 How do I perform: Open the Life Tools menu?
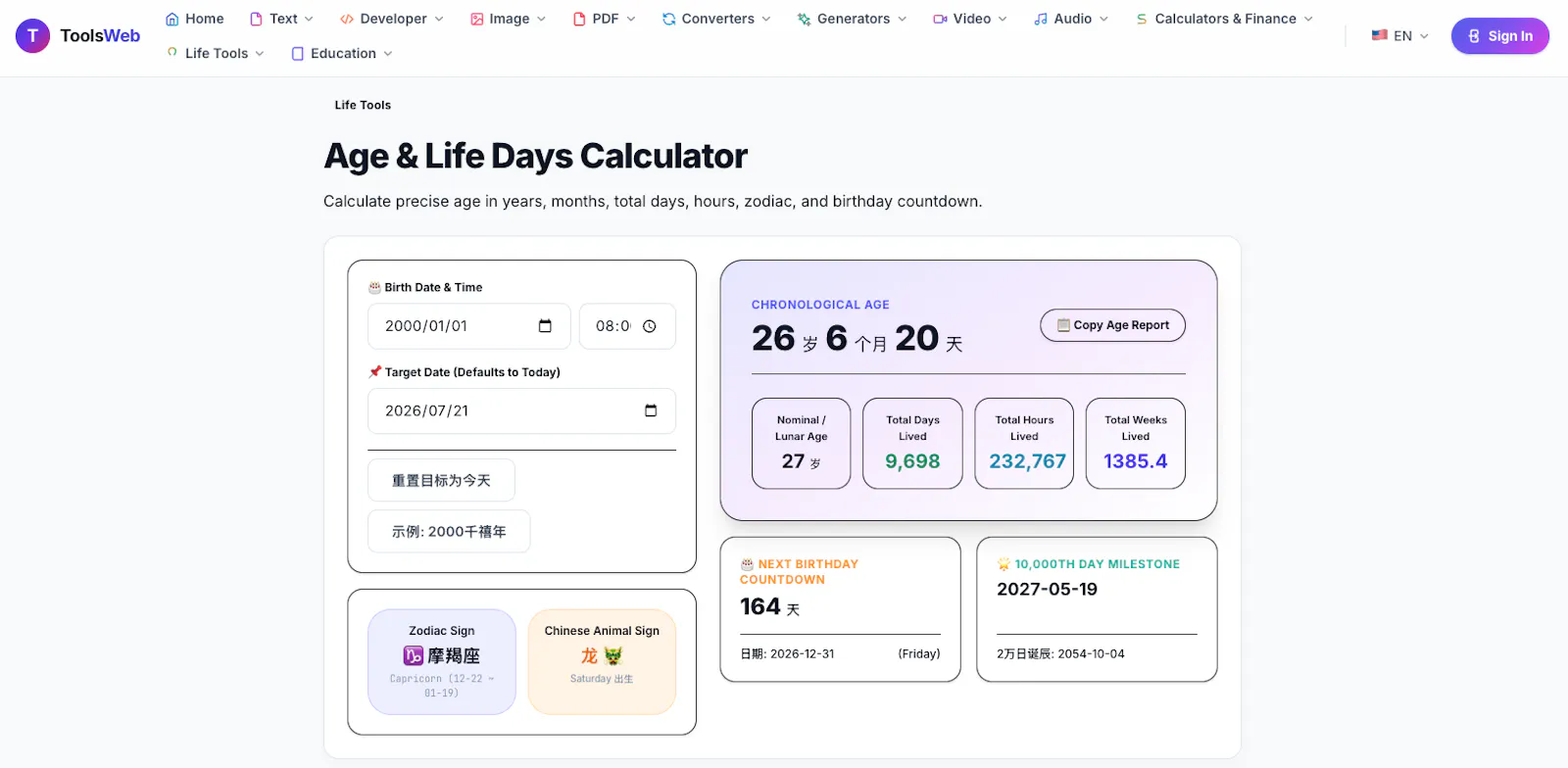pyautogui.click(x=216, y=53)
